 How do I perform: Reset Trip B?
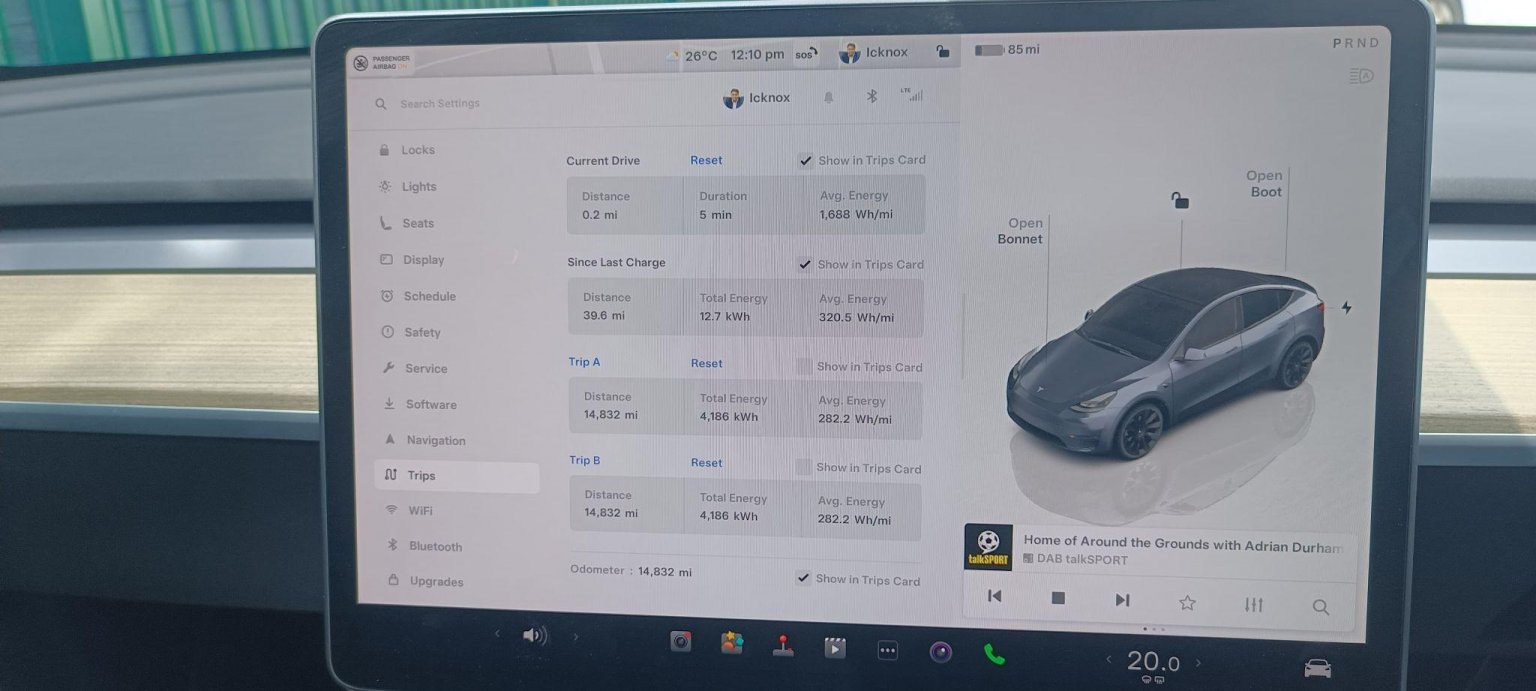click(706, 463)
